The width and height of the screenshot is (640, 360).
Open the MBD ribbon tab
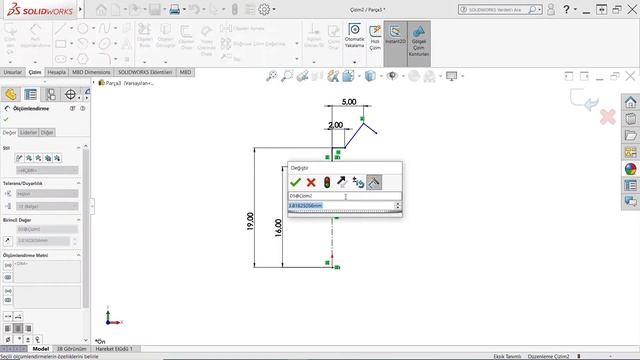185,72
